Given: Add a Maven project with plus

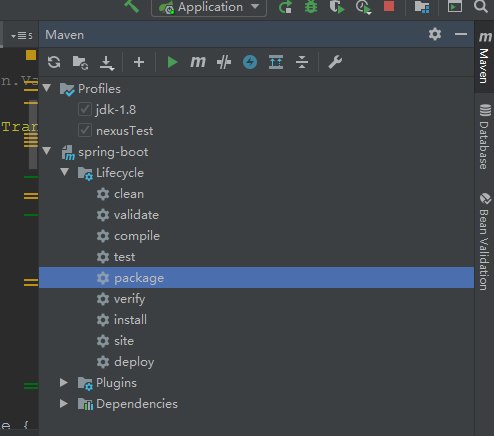Looking at the screenshot, I should click(x=139, y=62).
